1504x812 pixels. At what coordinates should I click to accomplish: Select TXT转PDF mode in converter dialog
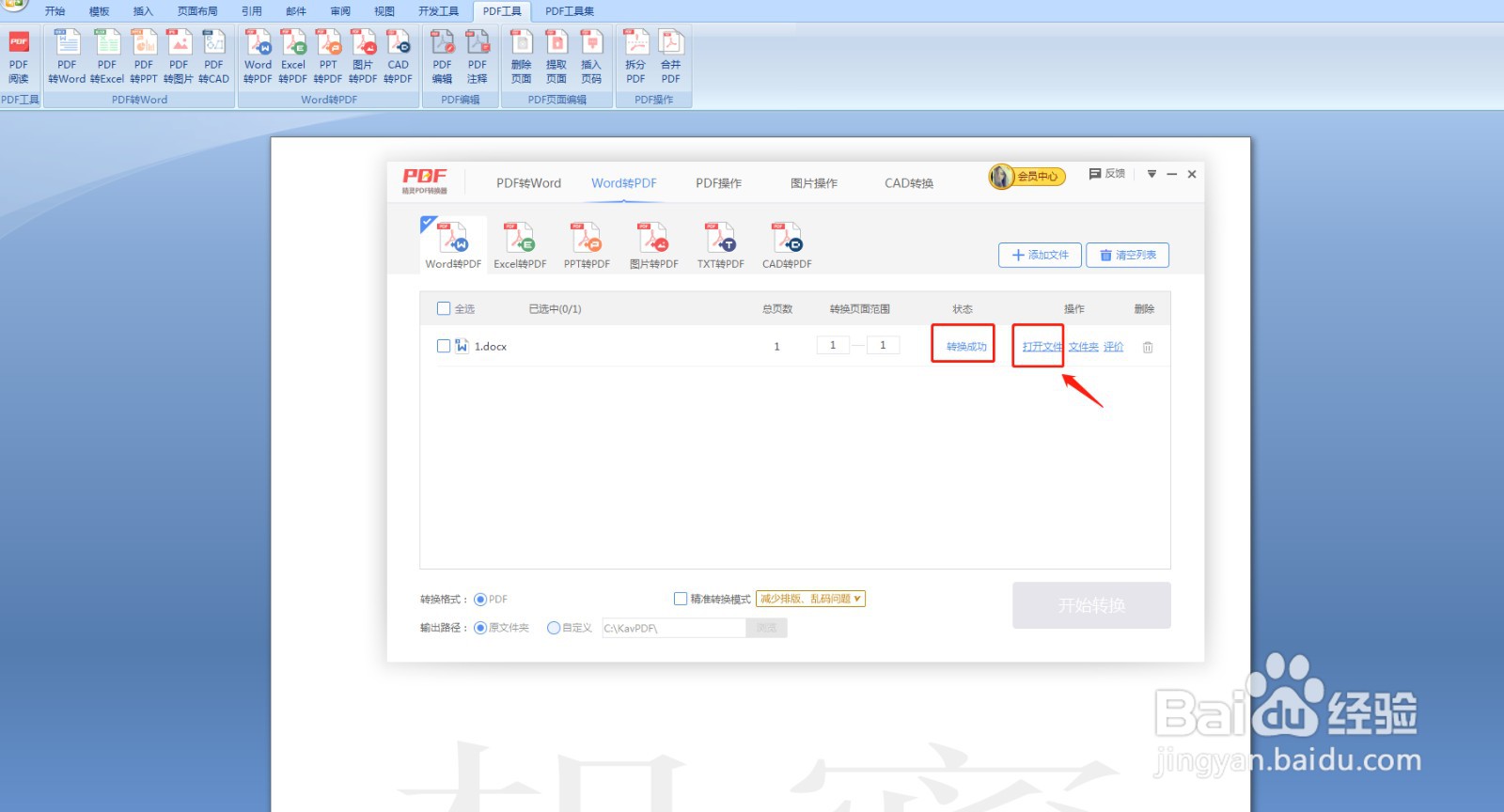[x=721, y=245]
